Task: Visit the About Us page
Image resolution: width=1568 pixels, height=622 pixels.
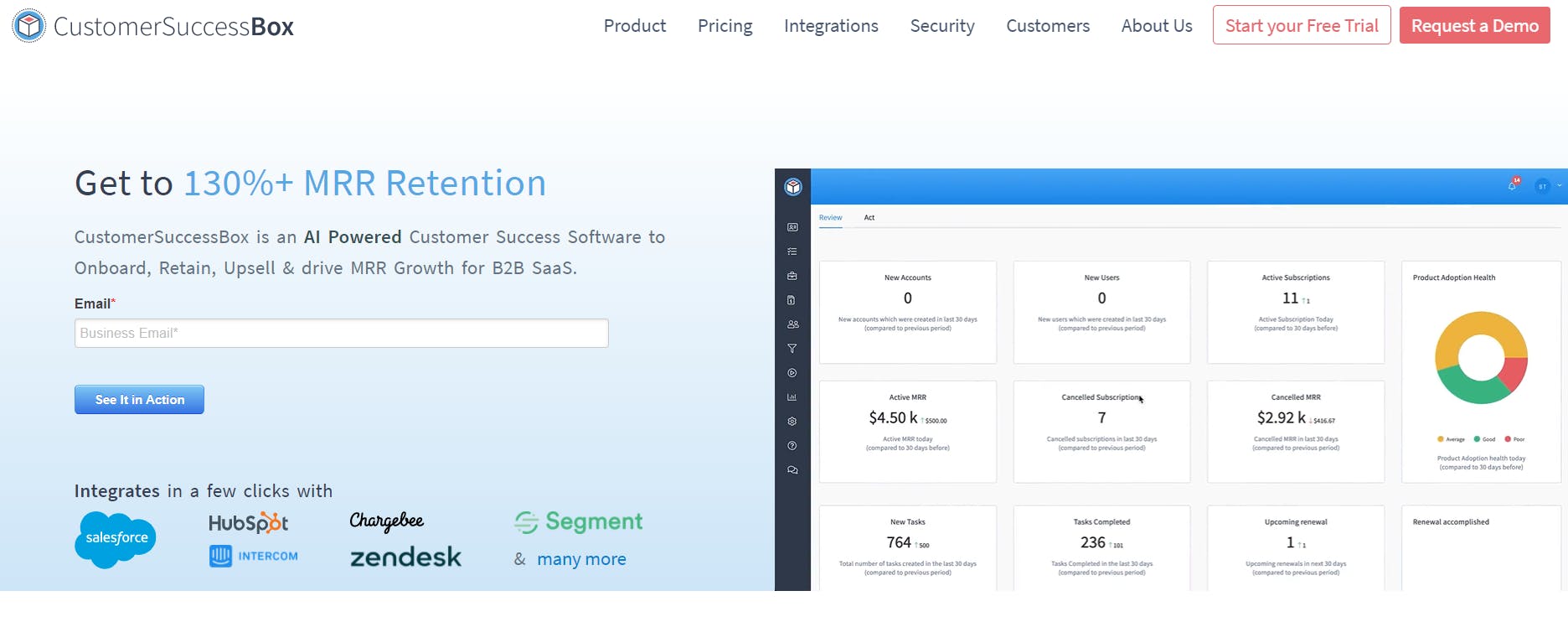Action: (1157, 26)
